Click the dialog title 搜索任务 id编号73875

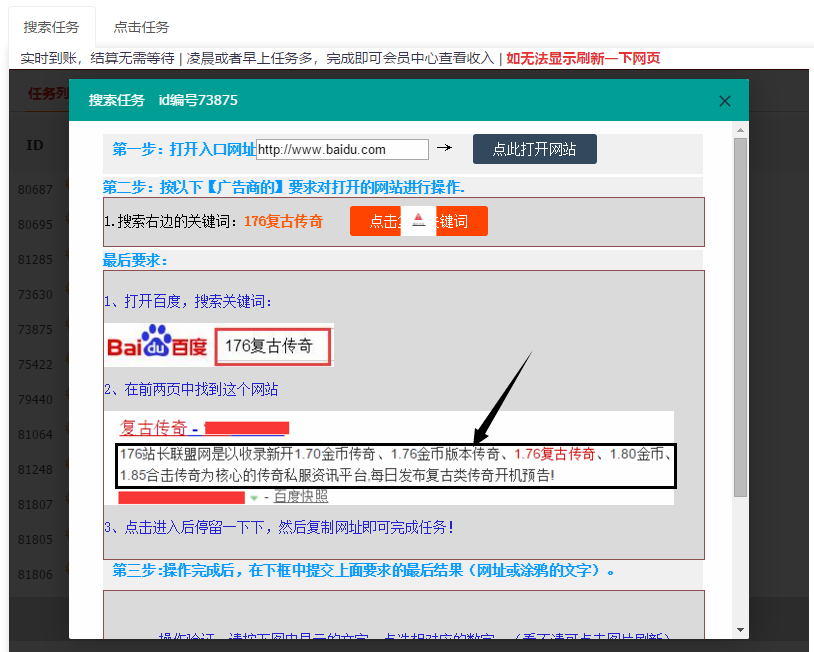pyautogui.click(x=163, y=100)
